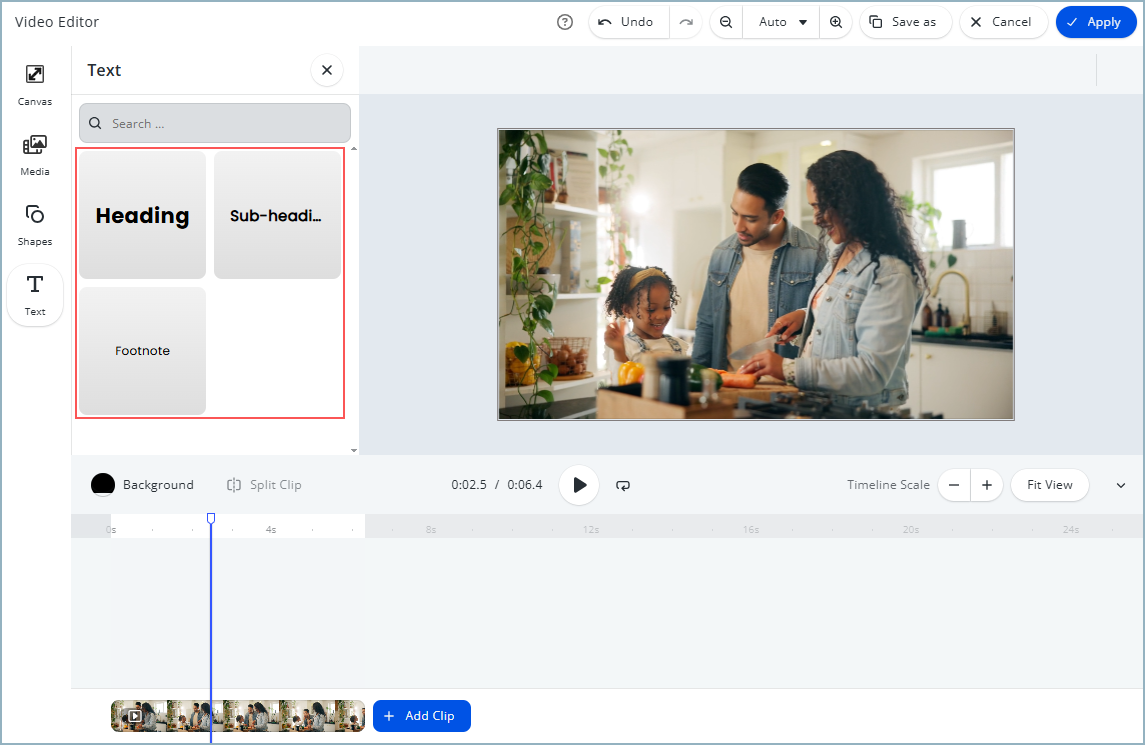Toggle loop playback
The height and width of the screenshot is (745, 1145).
point(623,485)
